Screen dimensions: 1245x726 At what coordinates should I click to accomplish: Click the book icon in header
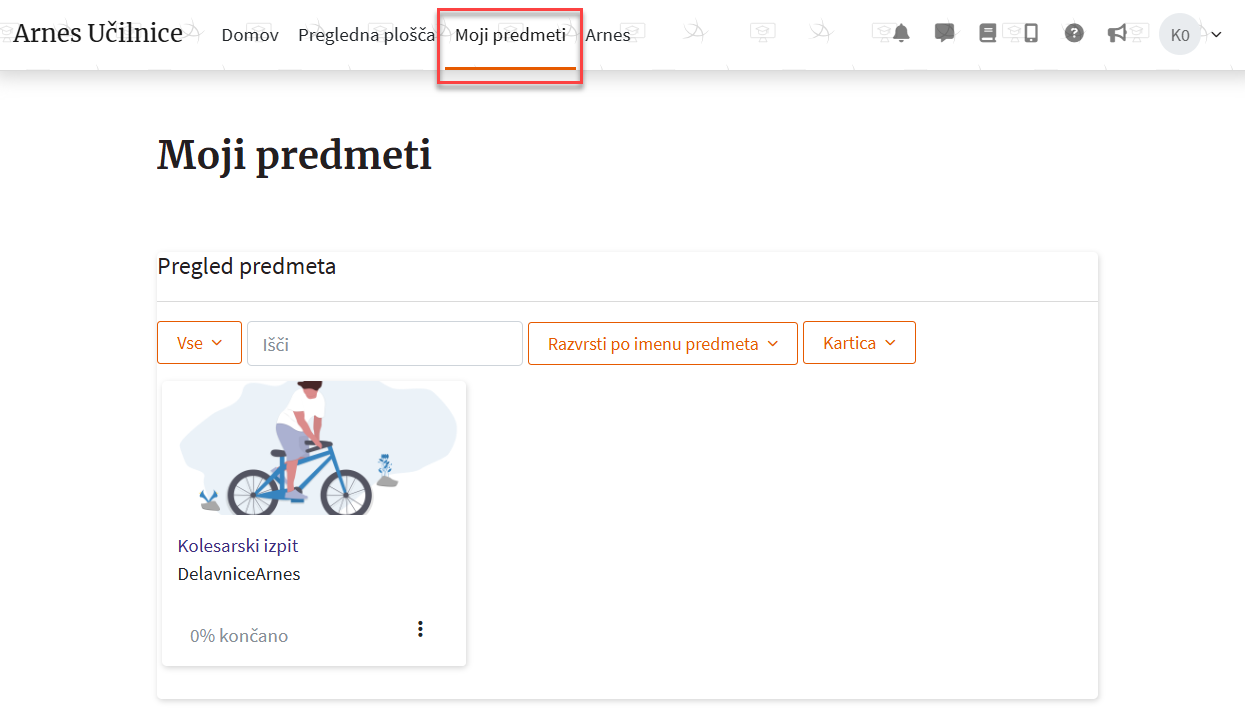pyautogui.click(x=988, y=34)
